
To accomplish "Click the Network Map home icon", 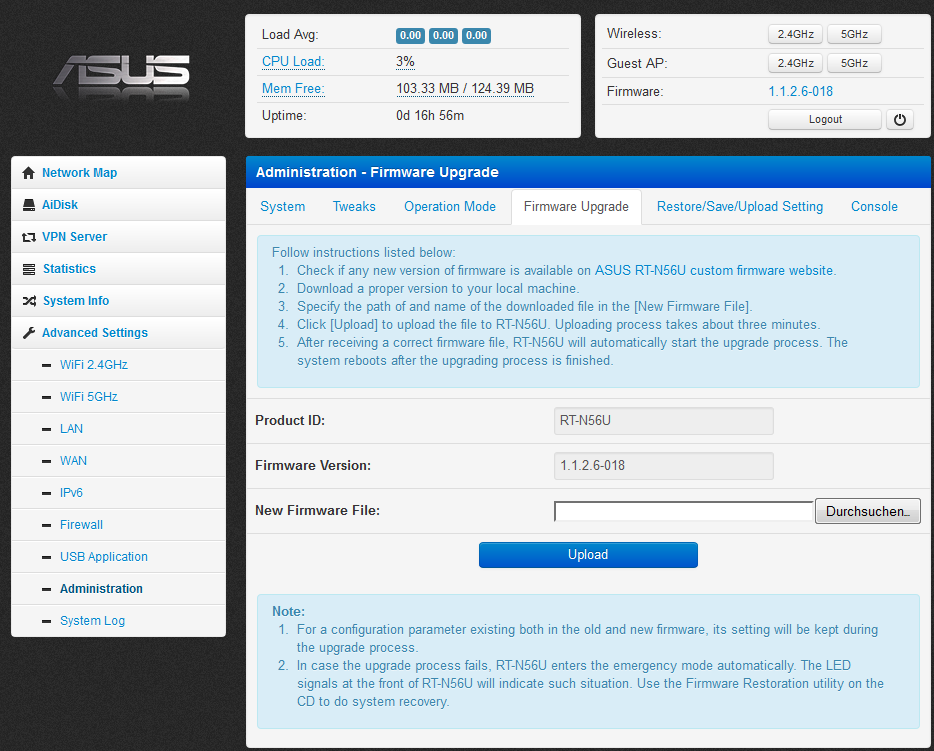I will 28,173.
